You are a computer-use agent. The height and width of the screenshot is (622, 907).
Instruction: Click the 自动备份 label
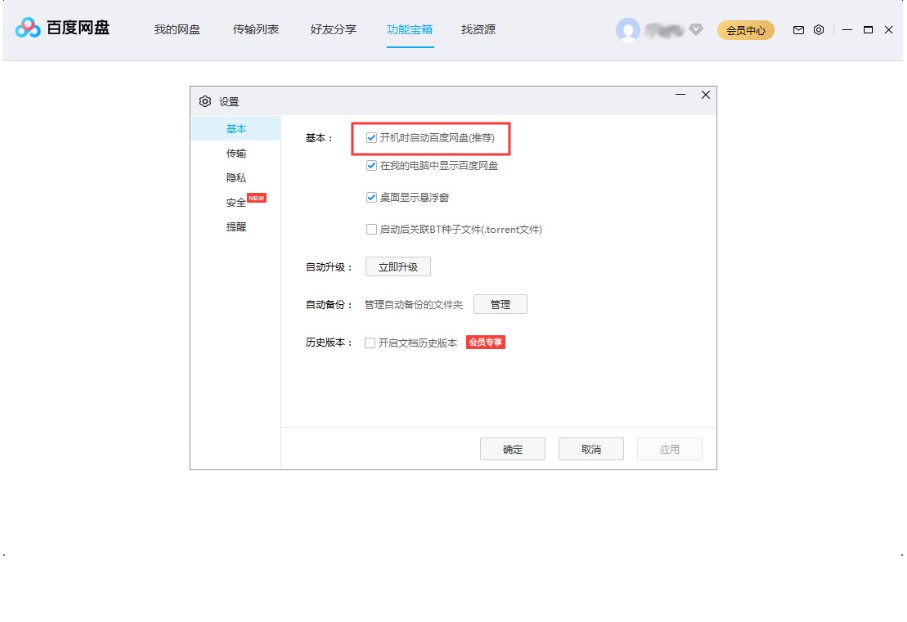click(x=329, y=305)
